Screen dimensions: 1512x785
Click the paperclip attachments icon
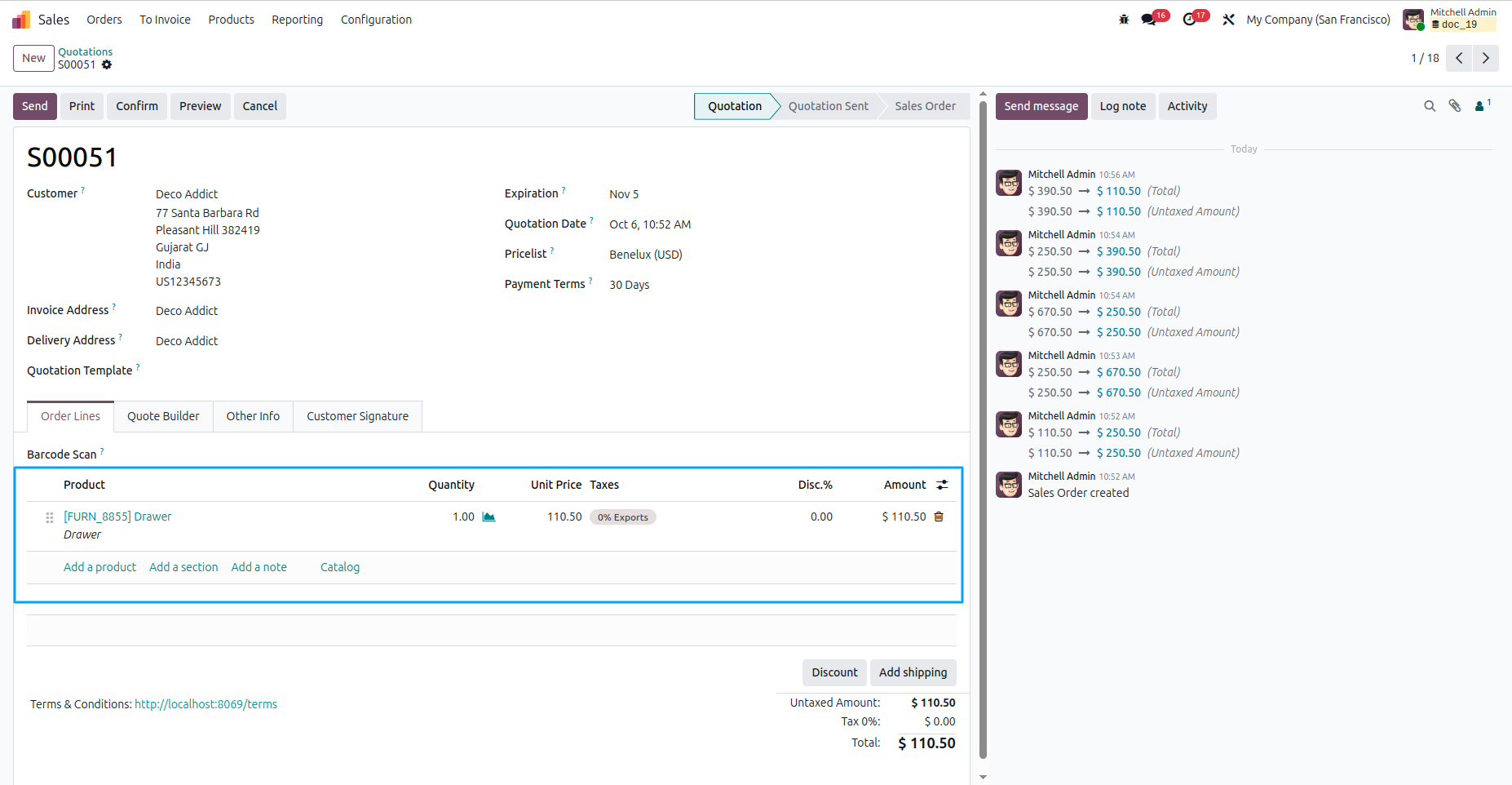click(x=1455, y=106)
